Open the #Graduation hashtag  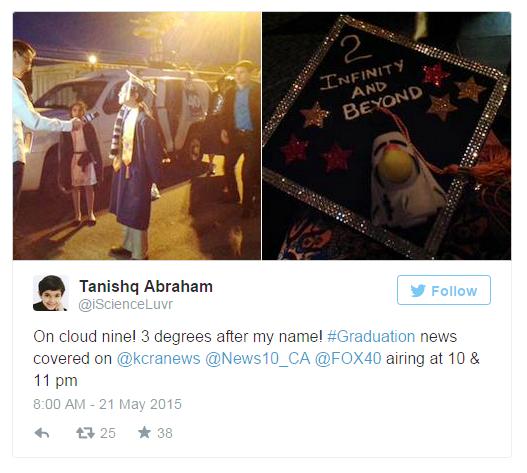[x=371, y=337]
